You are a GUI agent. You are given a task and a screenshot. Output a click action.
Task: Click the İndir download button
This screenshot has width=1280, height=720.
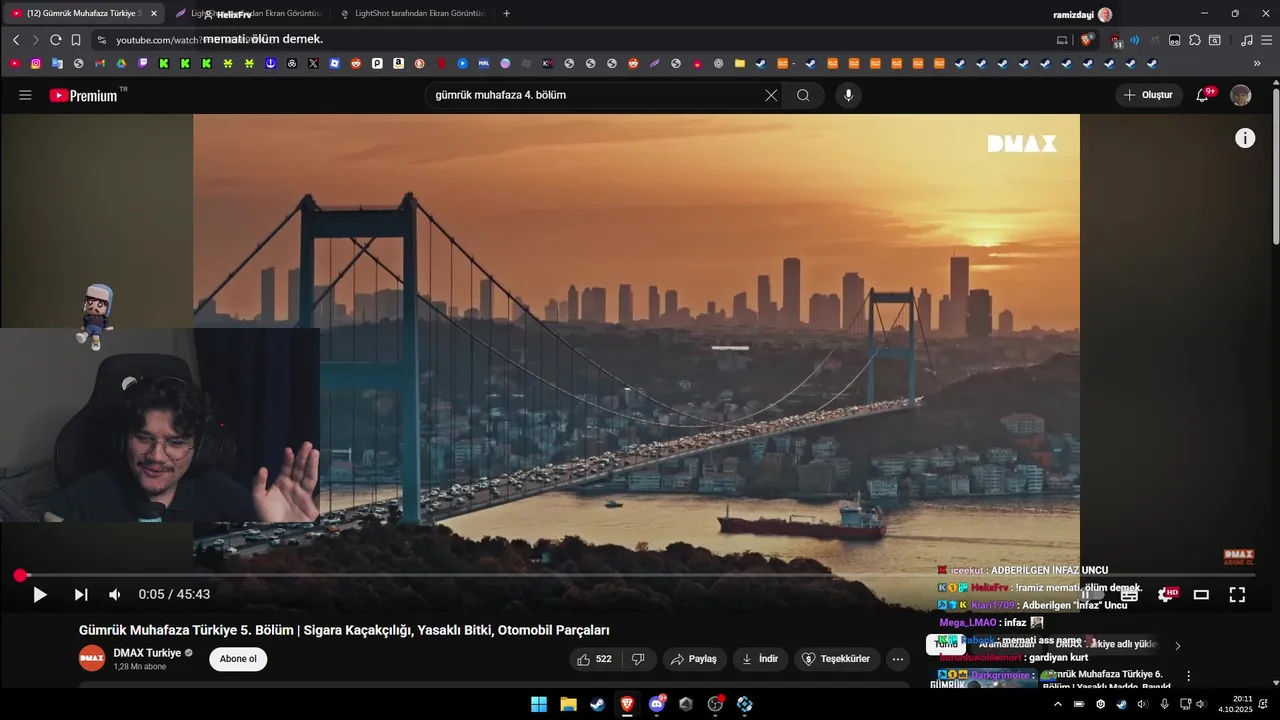760,659
